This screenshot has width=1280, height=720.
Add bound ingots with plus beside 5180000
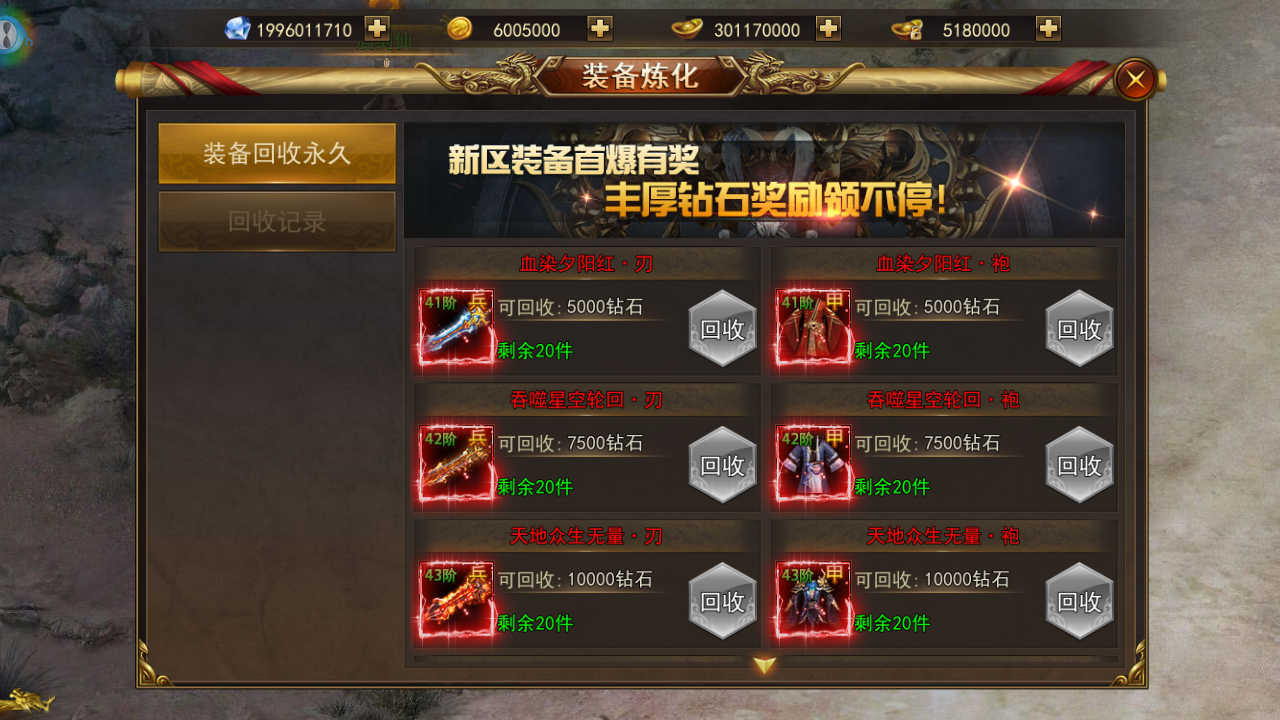click(x=1048, y=29)
